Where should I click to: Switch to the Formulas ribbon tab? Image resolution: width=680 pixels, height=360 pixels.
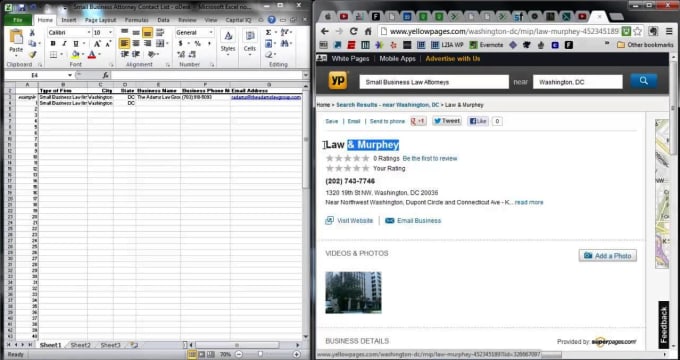137,20
